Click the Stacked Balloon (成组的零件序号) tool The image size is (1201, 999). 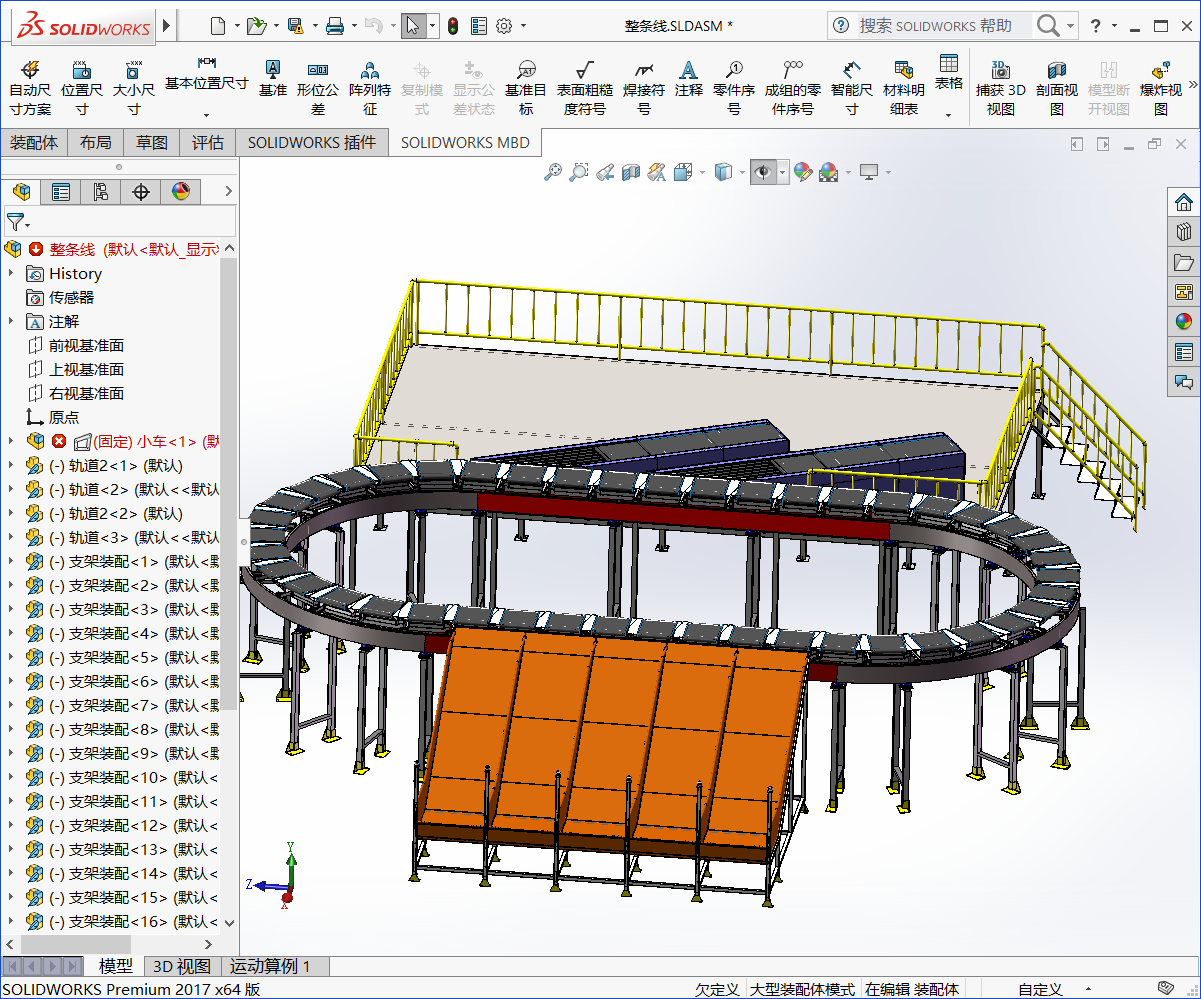coord(793,87)
